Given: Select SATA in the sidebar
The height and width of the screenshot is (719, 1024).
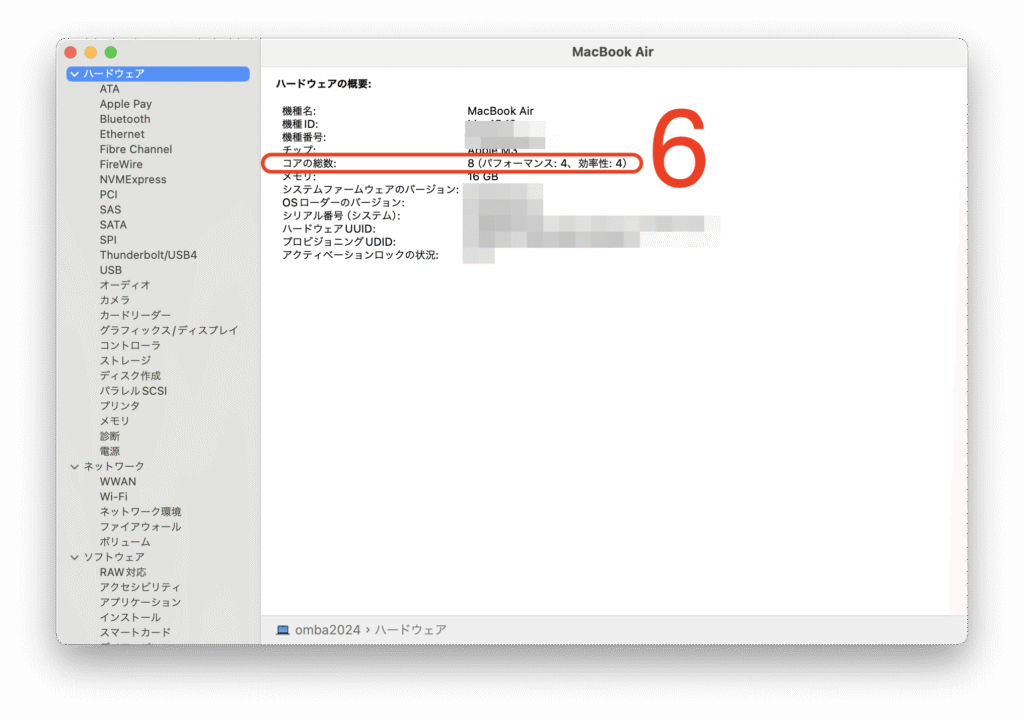Looking at the screenshot, I should 113,225.
